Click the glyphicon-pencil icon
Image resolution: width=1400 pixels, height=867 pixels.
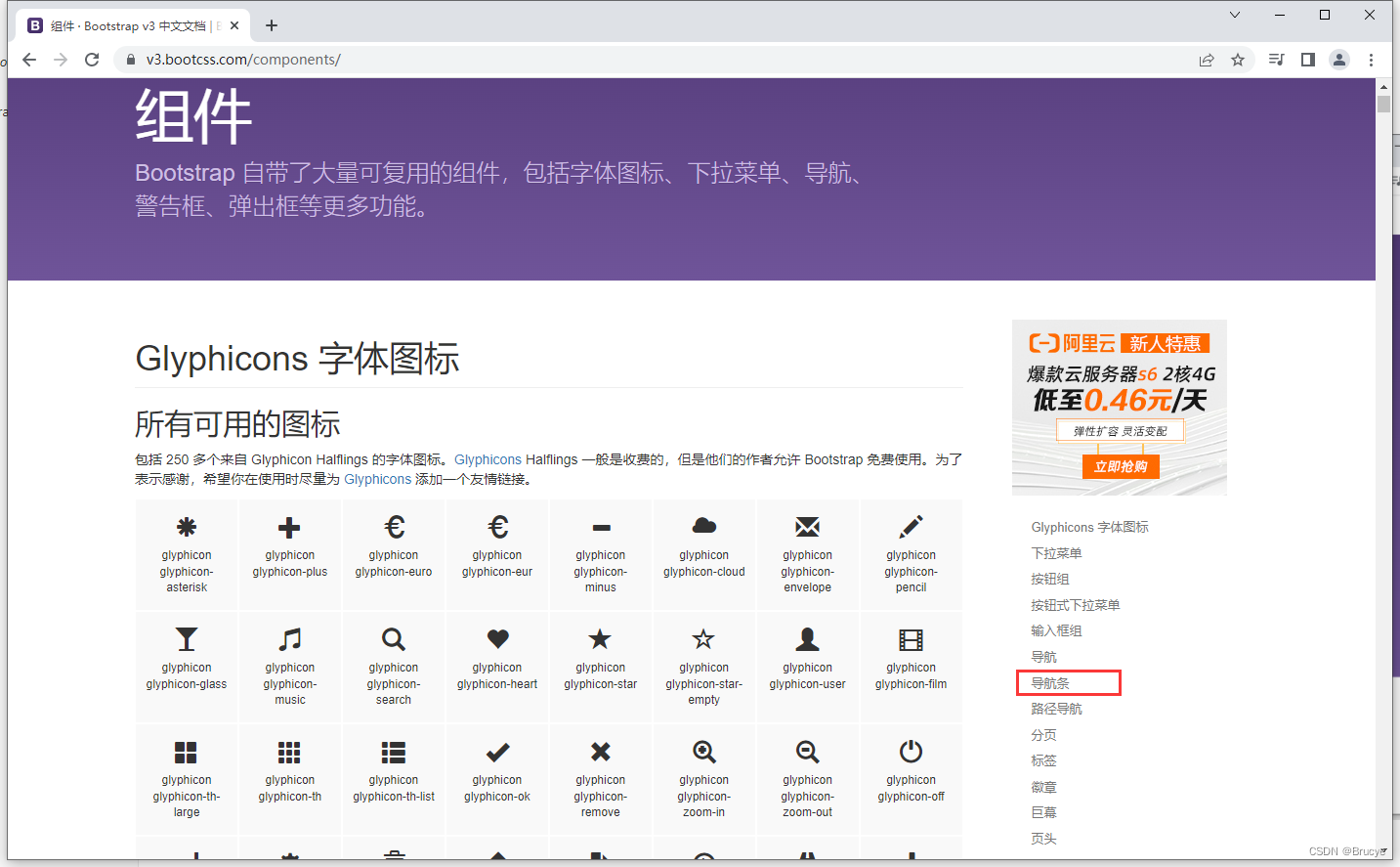pos(911,527)
